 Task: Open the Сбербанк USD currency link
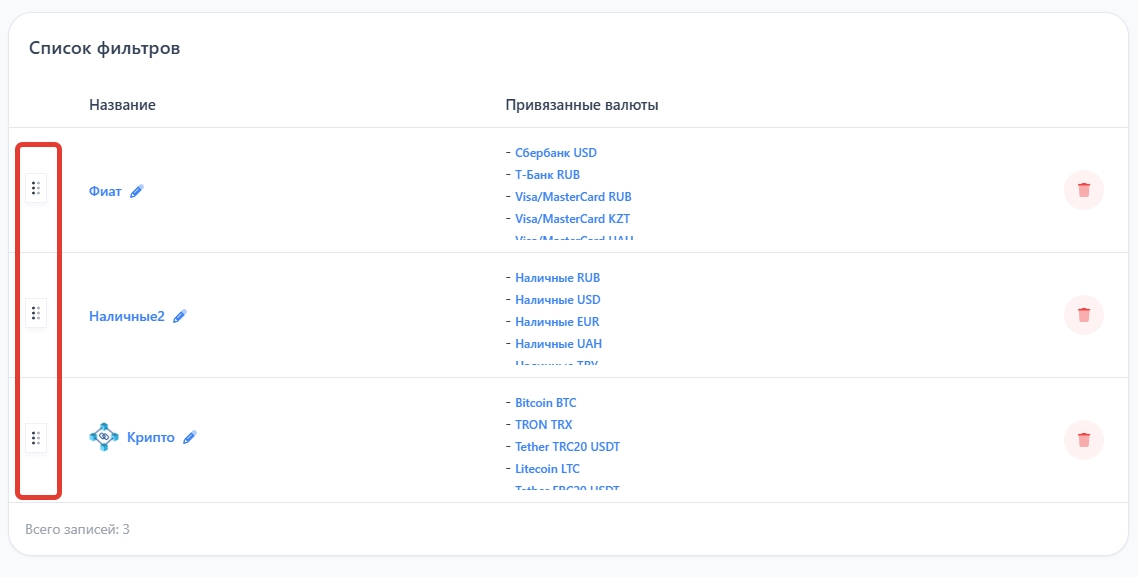(555, 153)
